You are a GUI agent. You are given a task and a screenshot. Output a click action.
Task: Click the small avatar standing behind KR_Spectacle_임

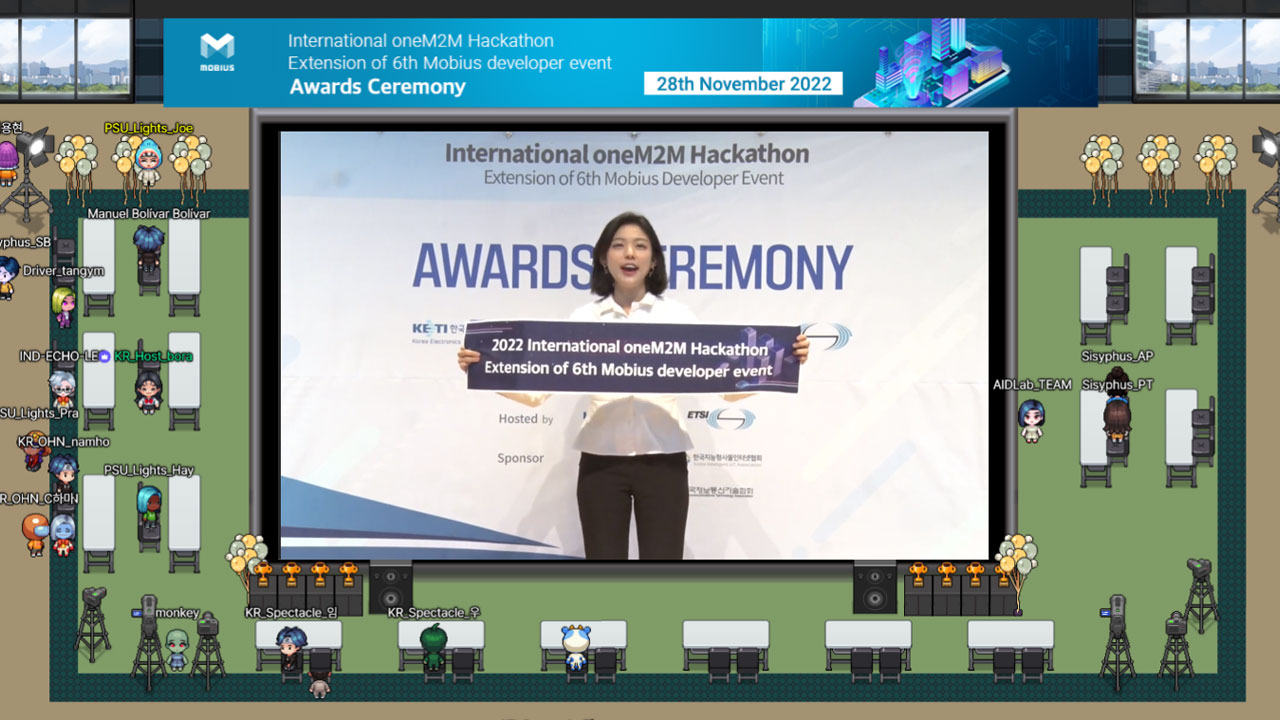(319, 686)
